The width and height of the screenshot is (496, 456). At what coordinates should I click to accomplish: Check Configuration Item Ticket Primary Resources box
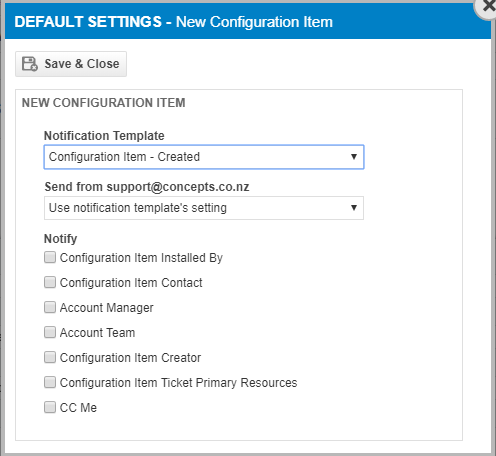[50, 382]
